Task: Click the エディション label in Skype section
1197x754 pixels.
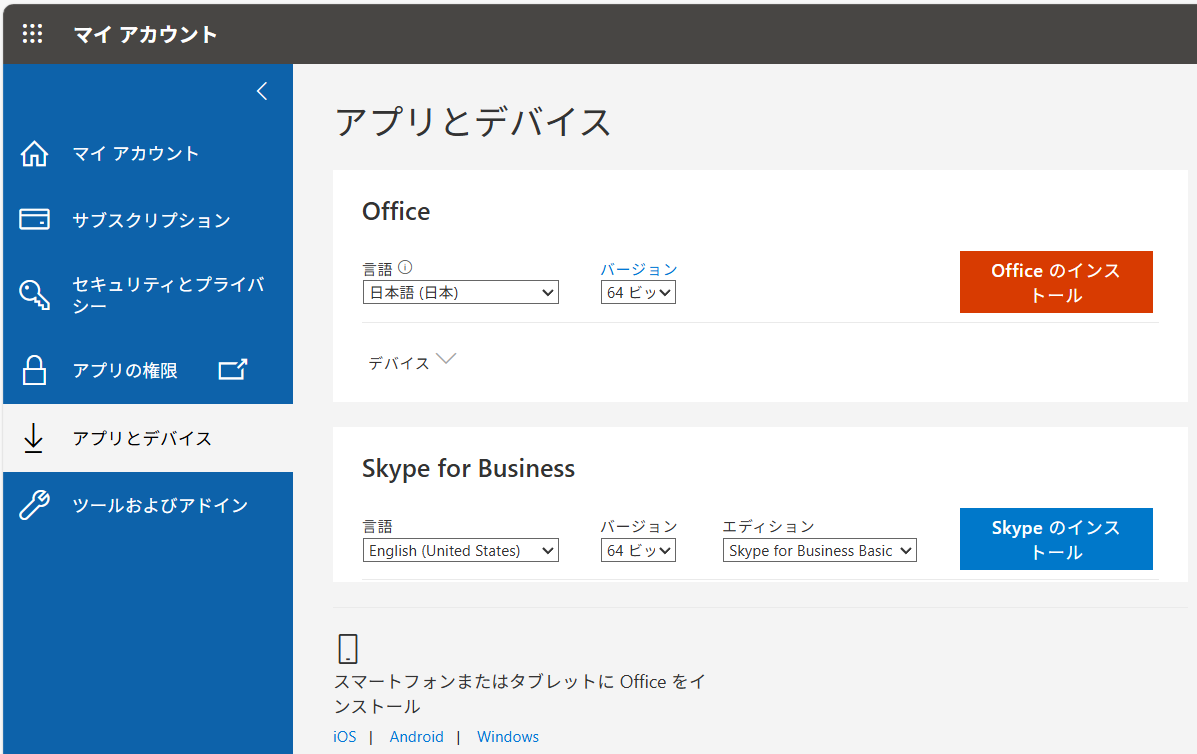Action: click(768, 527)
